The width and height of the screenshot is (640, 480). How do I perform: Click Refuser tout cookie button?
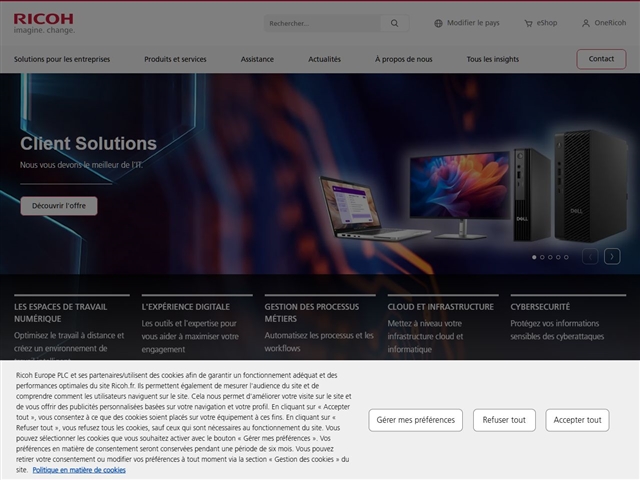(504, 420)
